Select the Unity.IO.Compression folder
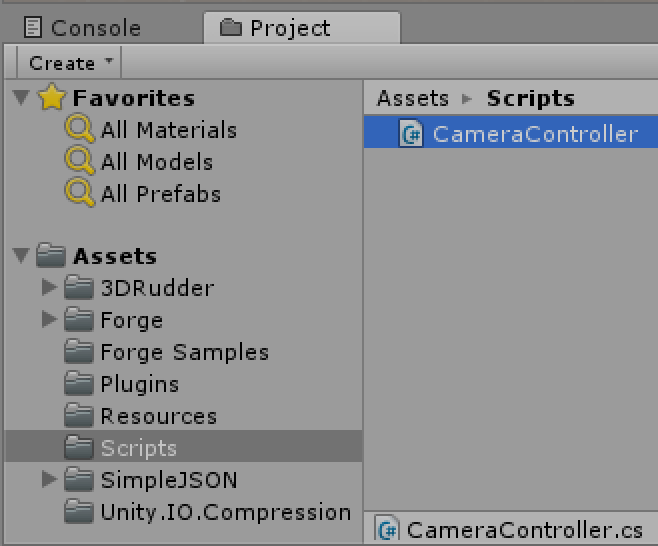The width and height of the screenshot is (658, 546). click(225, 512)
